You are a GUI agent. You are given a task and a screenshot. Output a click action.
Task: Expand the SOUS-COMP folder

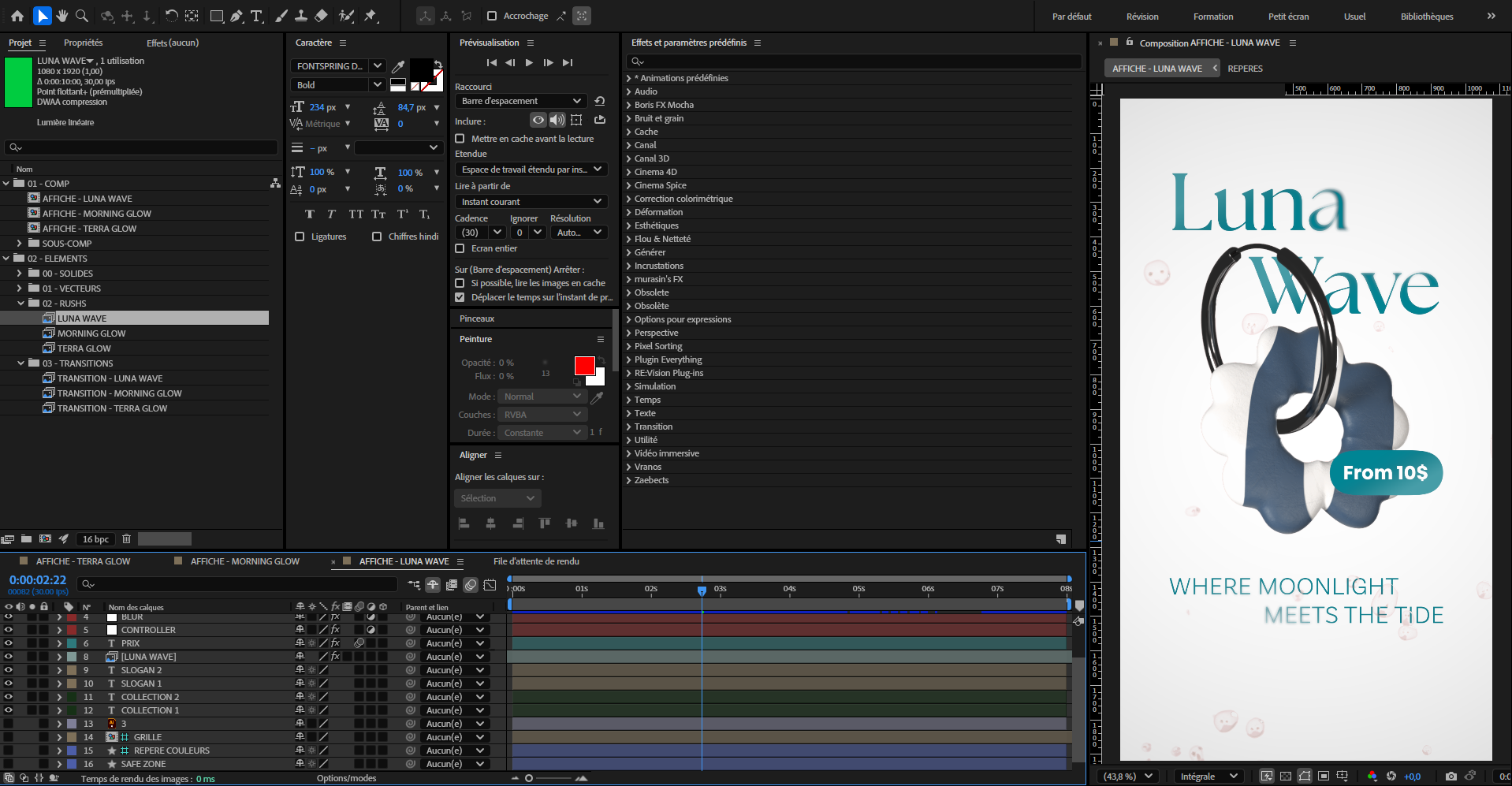(20, 244)
